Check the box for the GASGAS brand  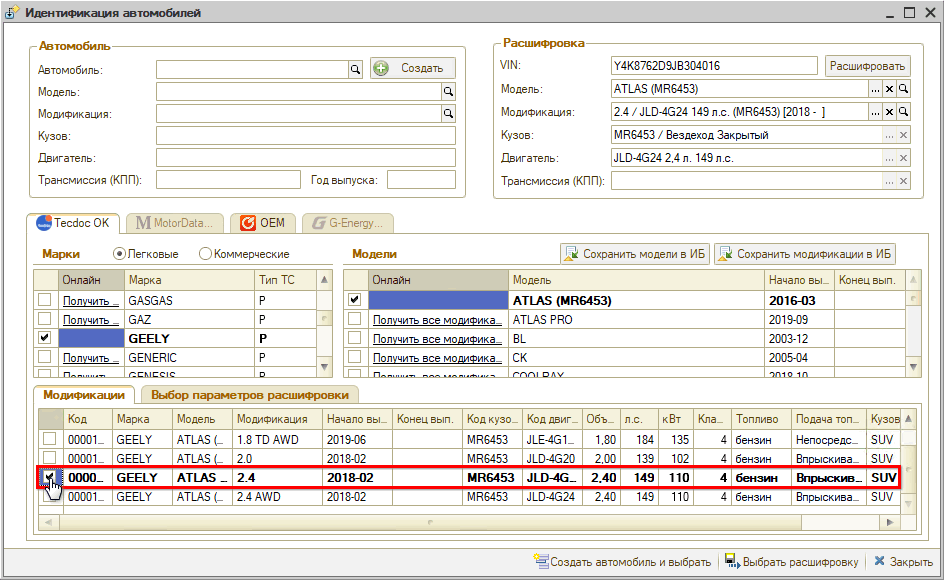[x=44, y=300]
